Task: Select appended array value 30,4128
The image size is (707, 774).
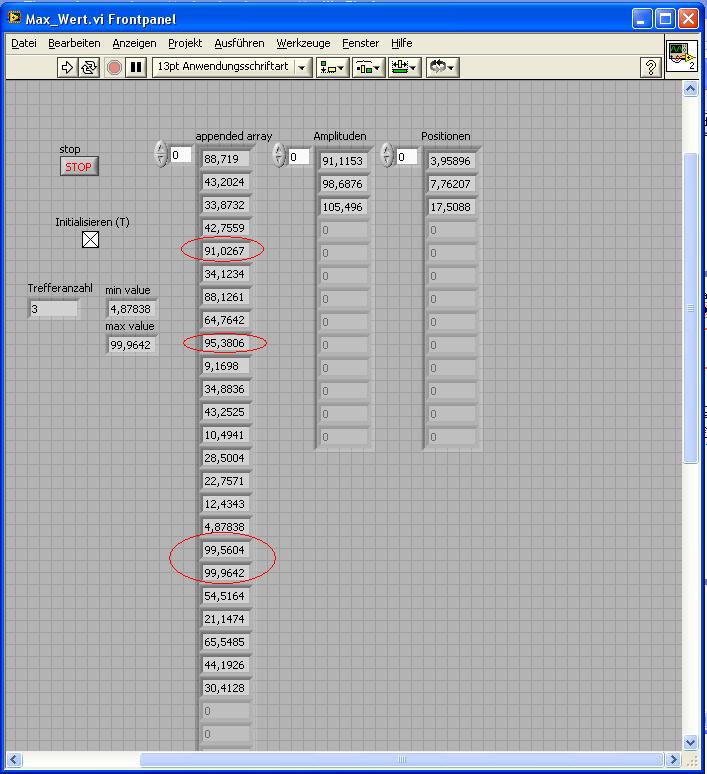Action: tap(226, 688)
